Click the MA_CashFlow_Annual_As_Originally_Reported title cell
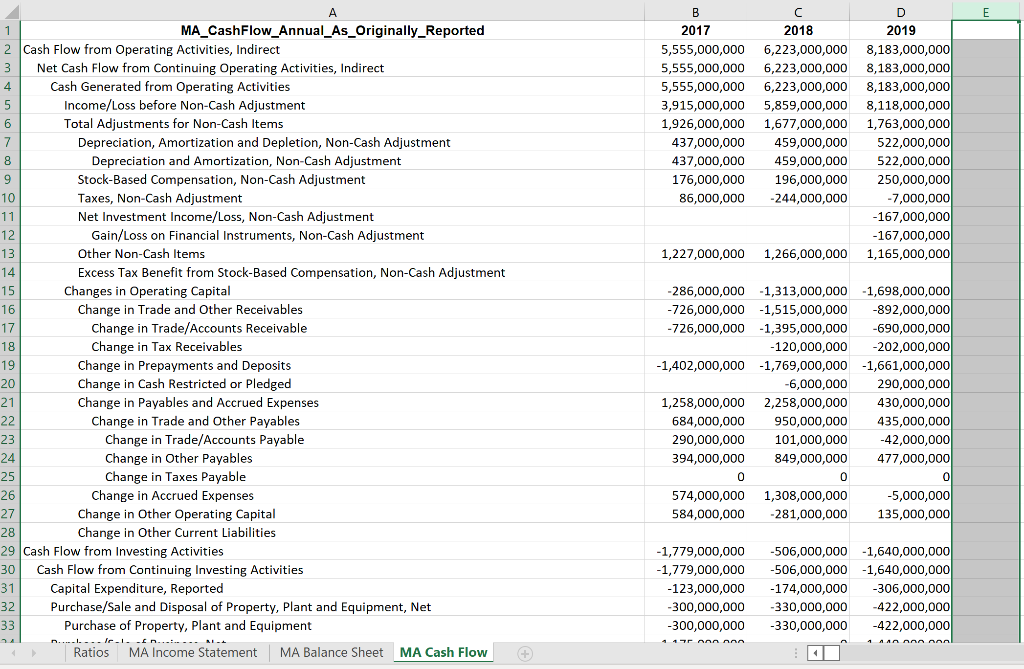This screenshot has height=669, width=1024. [x=332, y=30]
